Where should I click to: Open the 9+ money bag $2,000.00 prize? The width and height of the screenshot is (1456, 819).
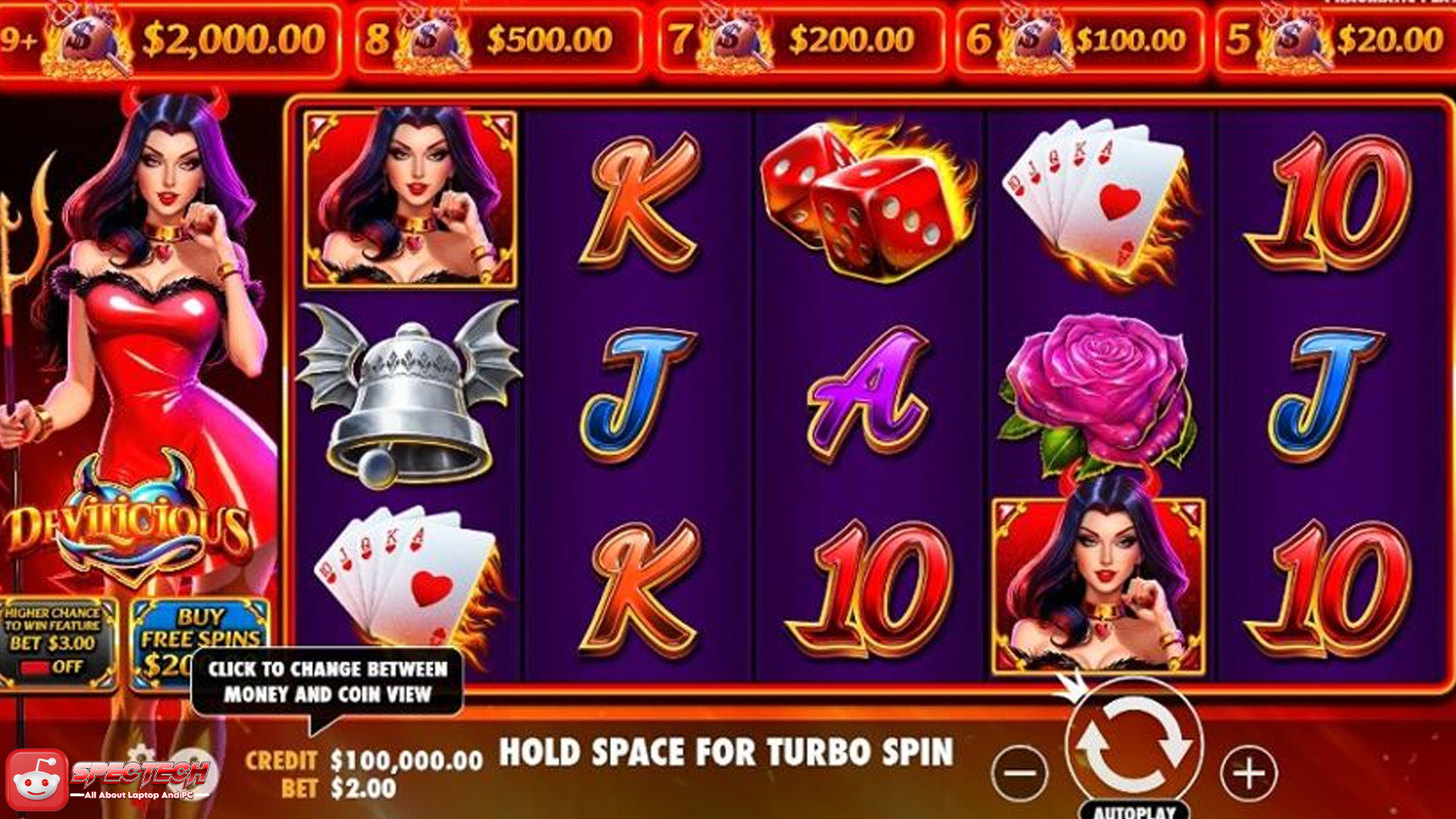tap(170, 39)
